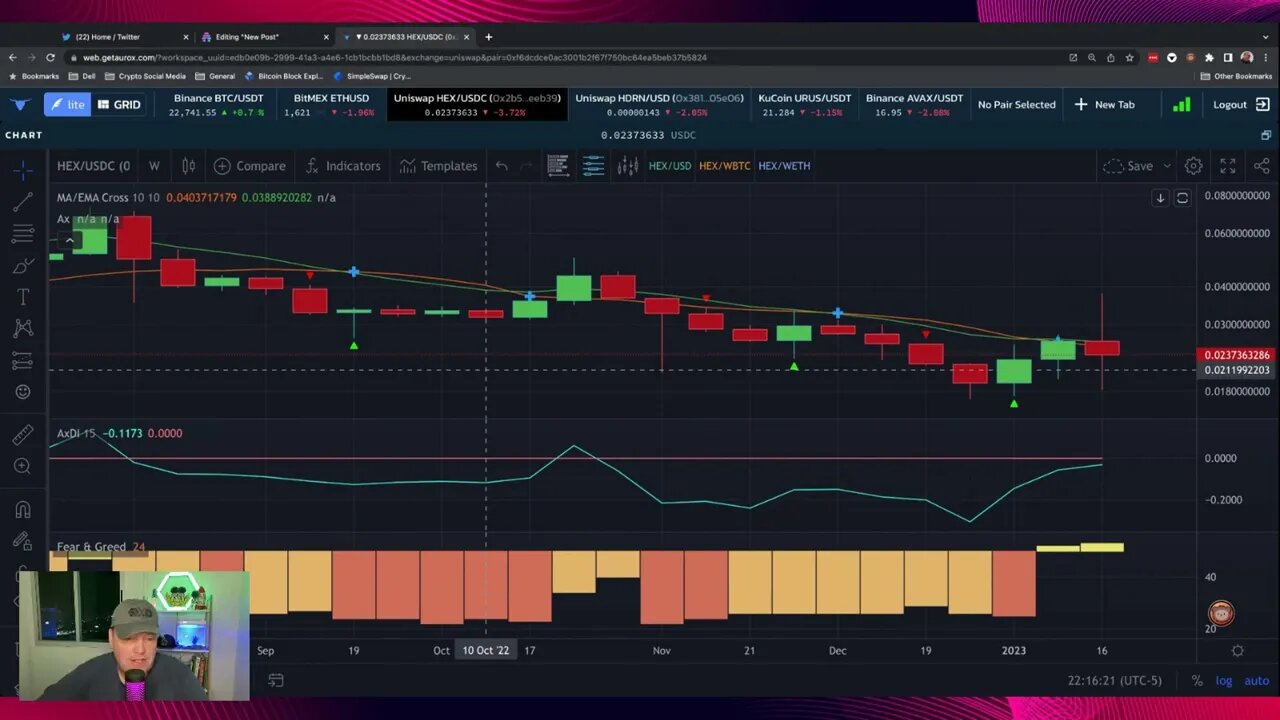Redo the chart action

[527, 166]
